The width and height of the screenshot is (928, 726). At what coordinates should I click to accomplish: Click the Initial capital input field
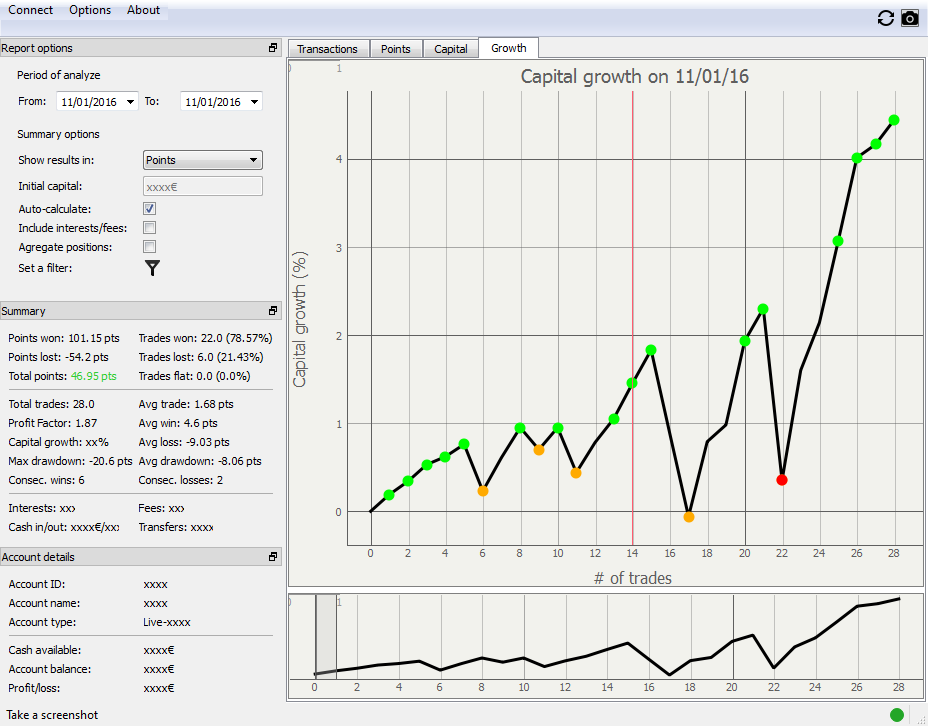coord(203,187)
